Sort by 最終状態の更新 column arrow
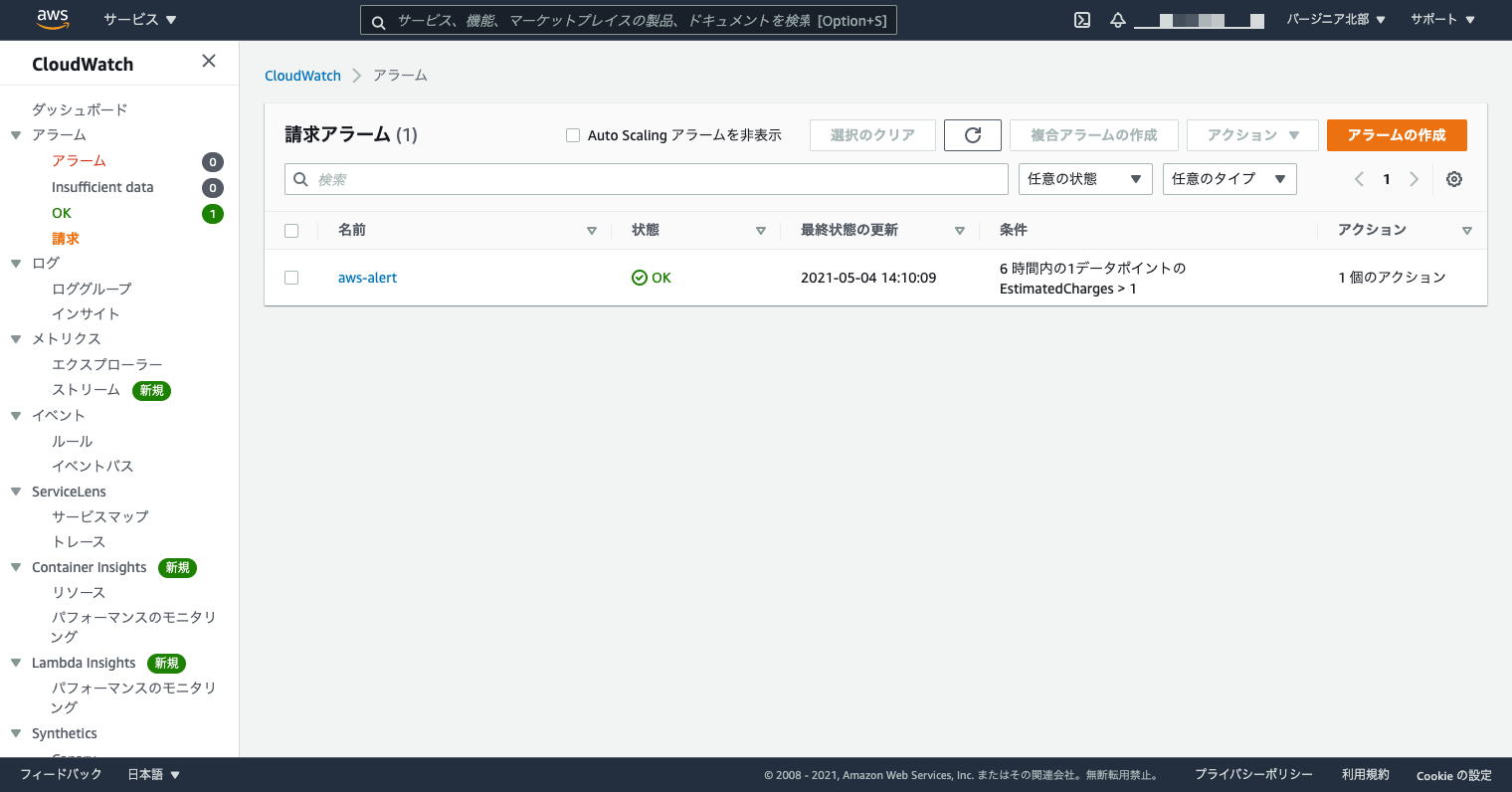The height and width of the screenshot is (792, 1512). click(959, 231)
